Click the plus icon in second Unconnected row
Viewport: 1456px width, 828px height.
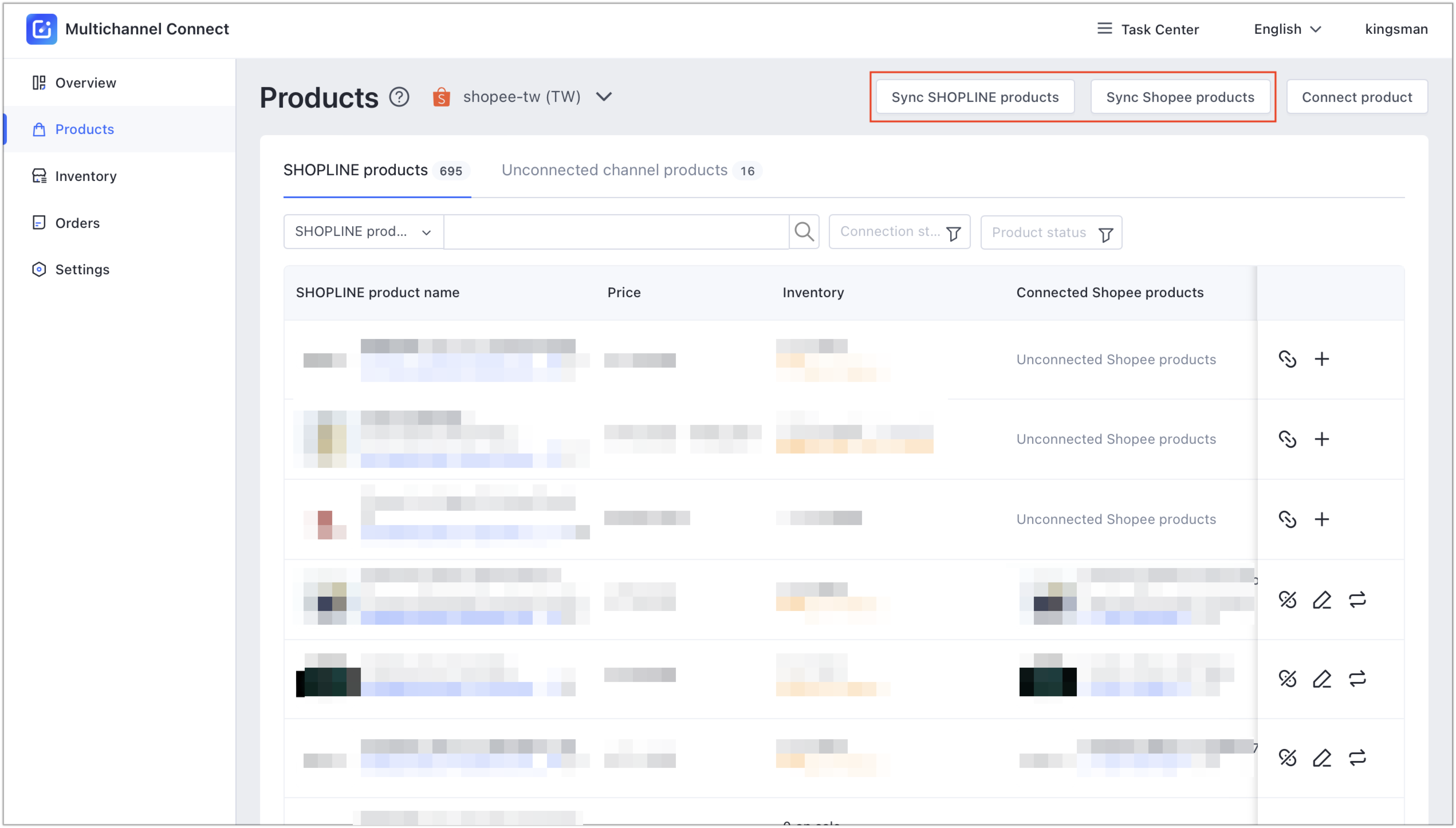pyautogui.click(x=1322, y=439)
